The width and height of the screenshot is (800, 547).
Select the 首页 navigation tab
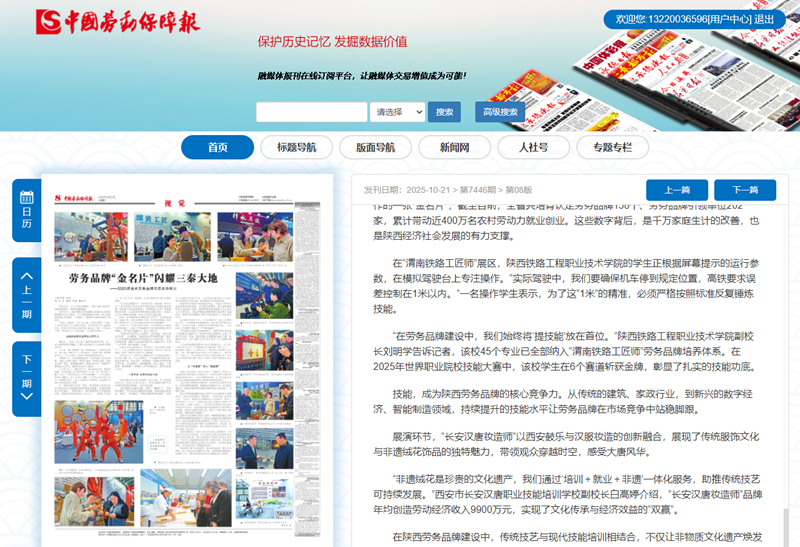pyautogui.click(x=217, y=148)
